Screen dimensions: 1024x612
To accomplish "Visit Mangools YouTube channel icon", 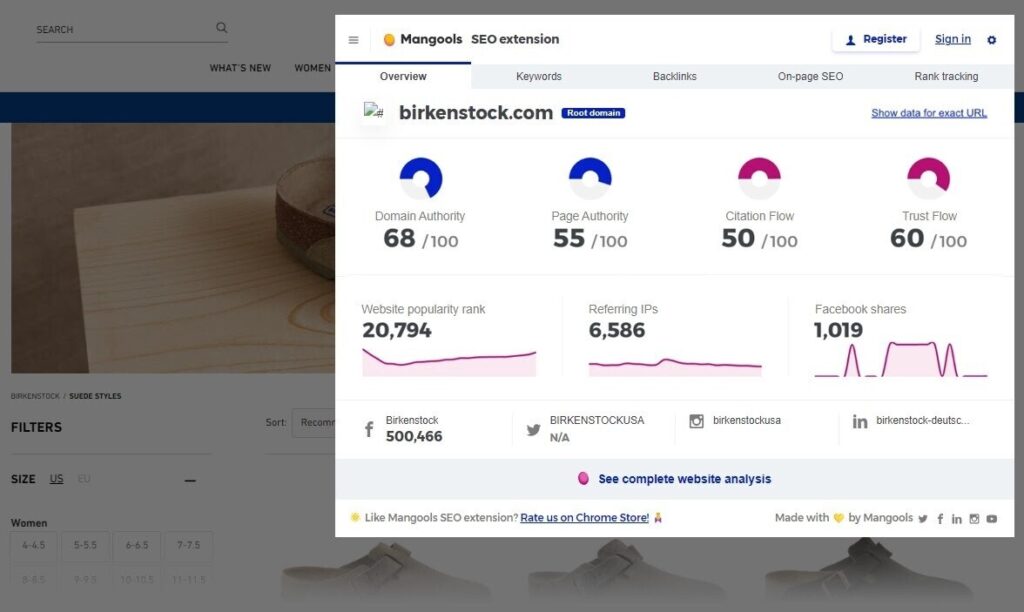I will tap(991, 519).
